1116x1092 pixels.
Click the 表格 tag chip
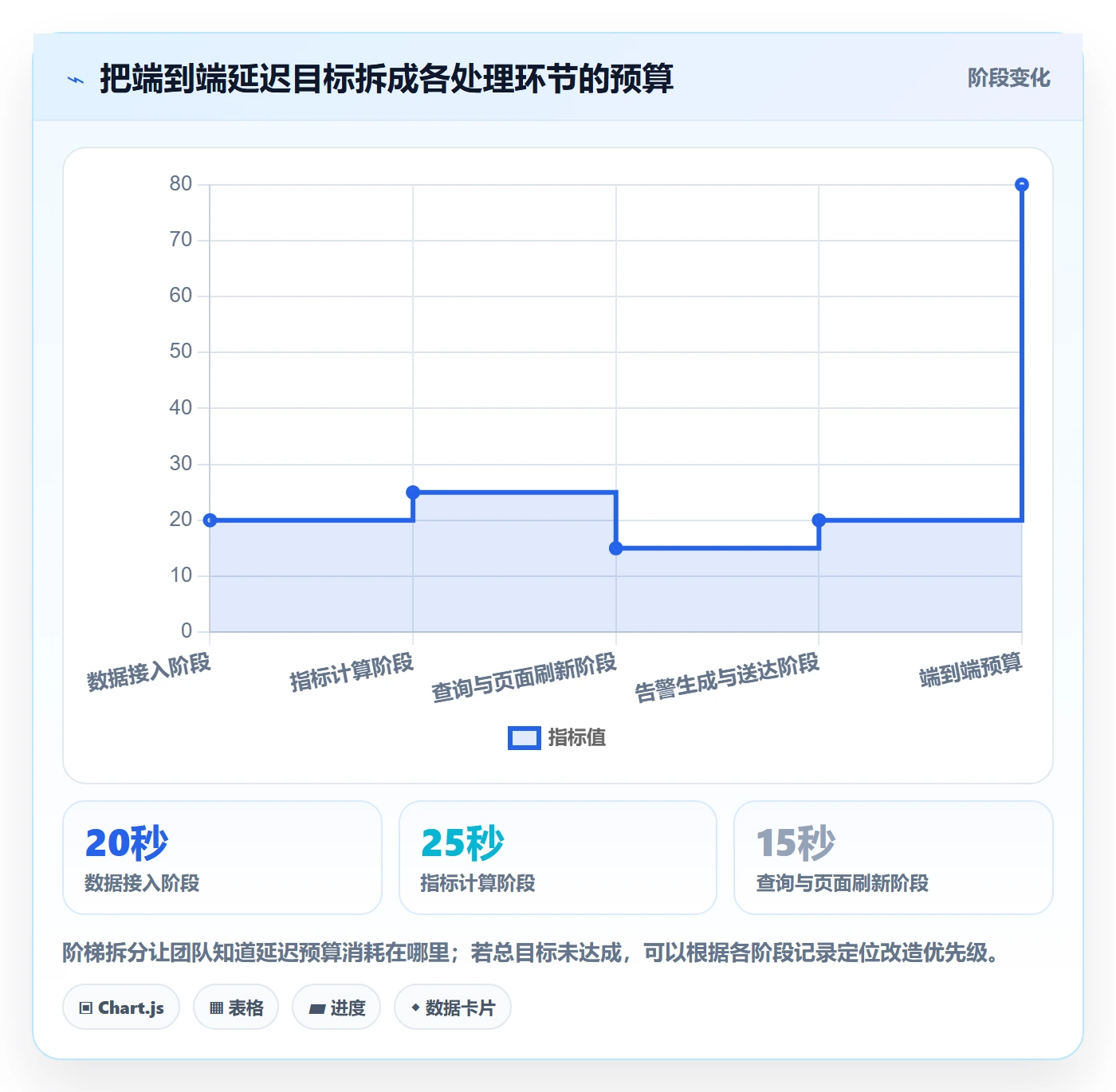click(x=236, y=1008)
